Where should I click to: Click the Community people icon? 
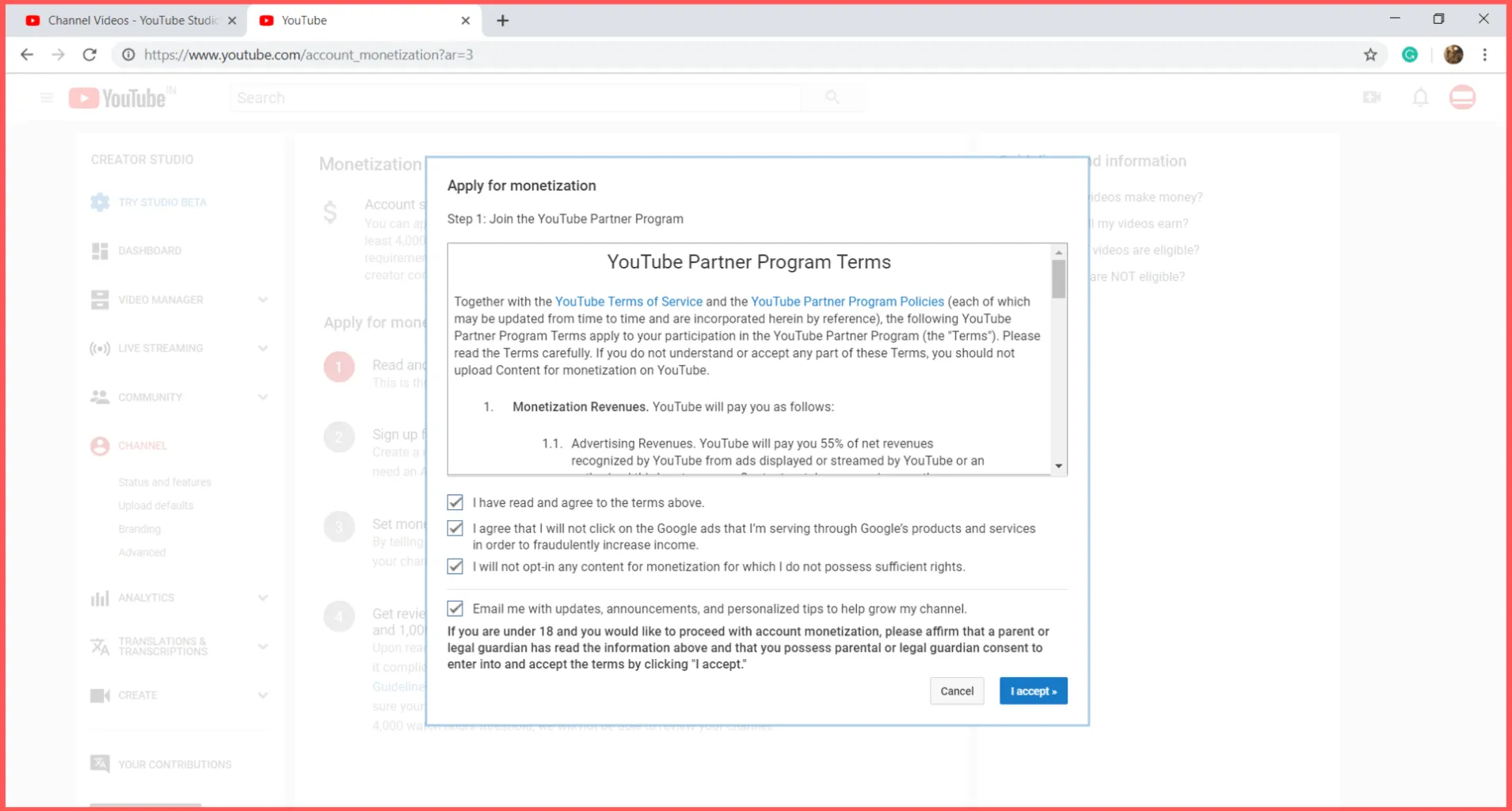point(100,397)
